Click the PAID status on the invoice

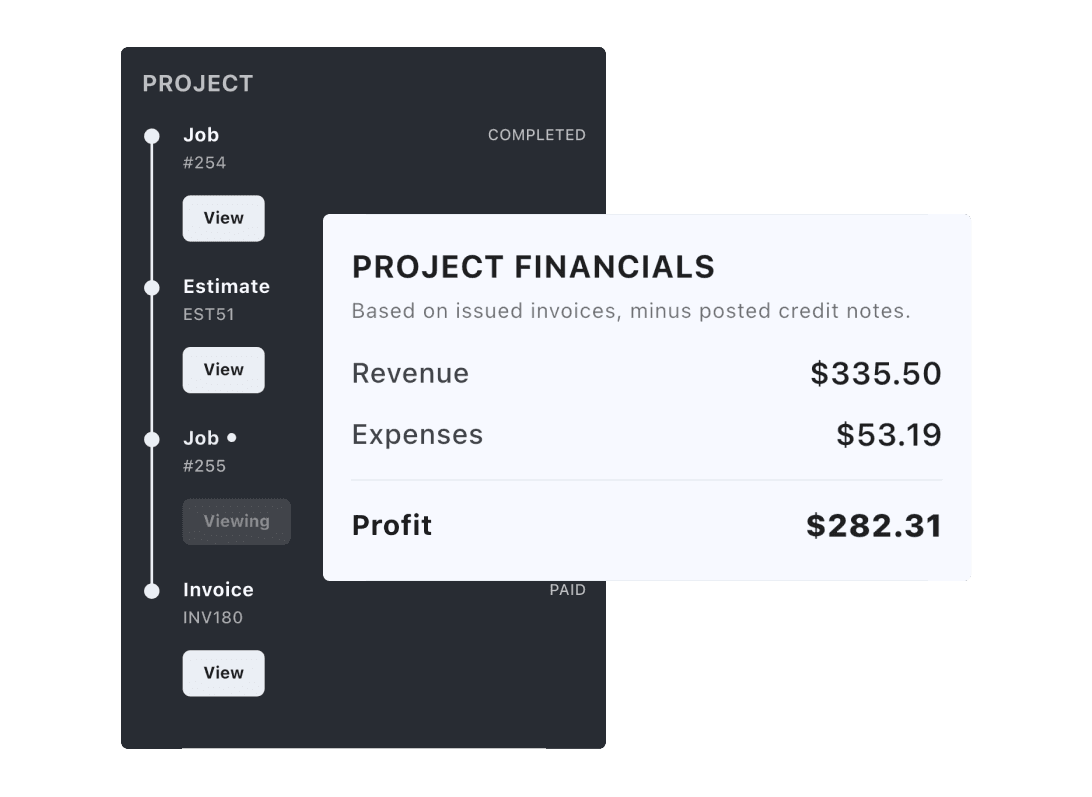tap(567, 590)
